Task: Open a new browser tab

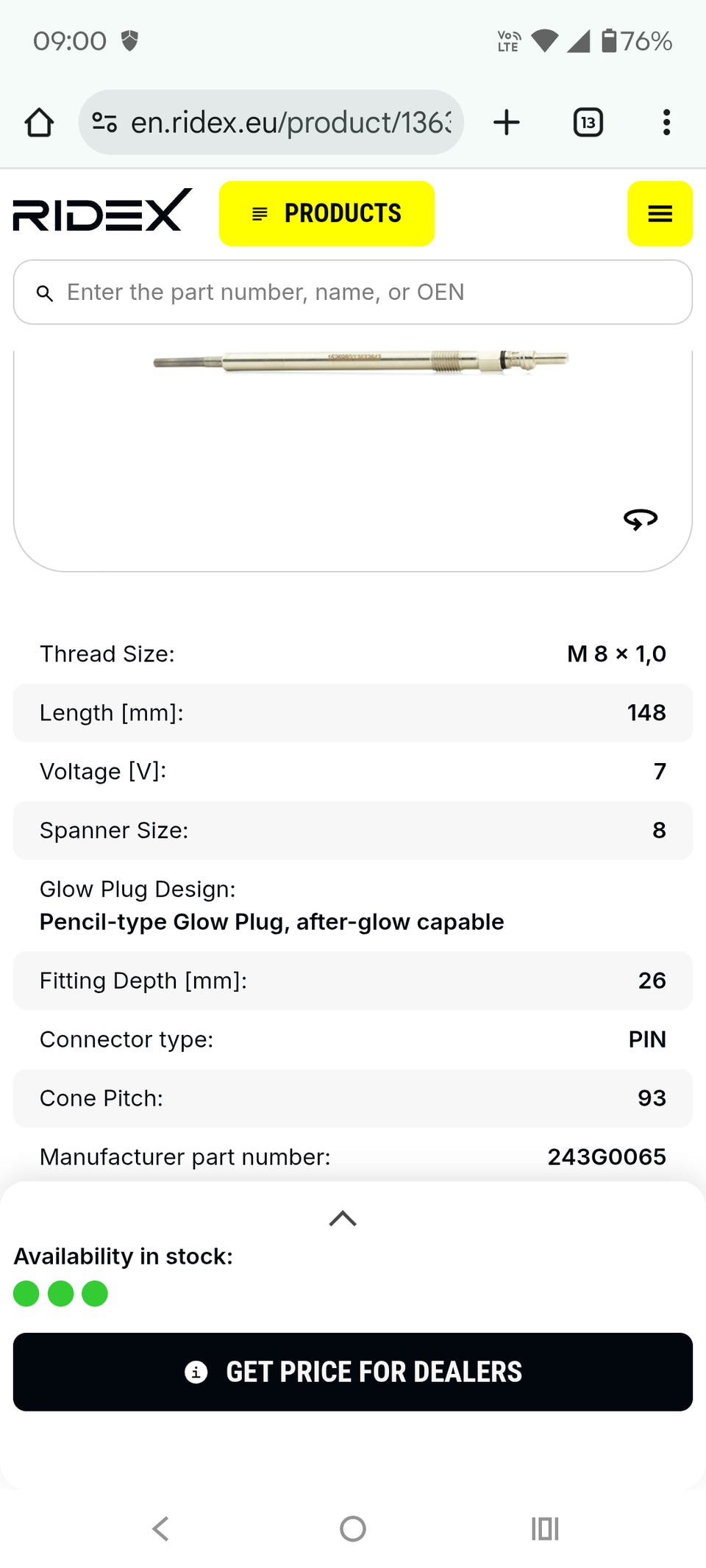Action: pos(506,122)
